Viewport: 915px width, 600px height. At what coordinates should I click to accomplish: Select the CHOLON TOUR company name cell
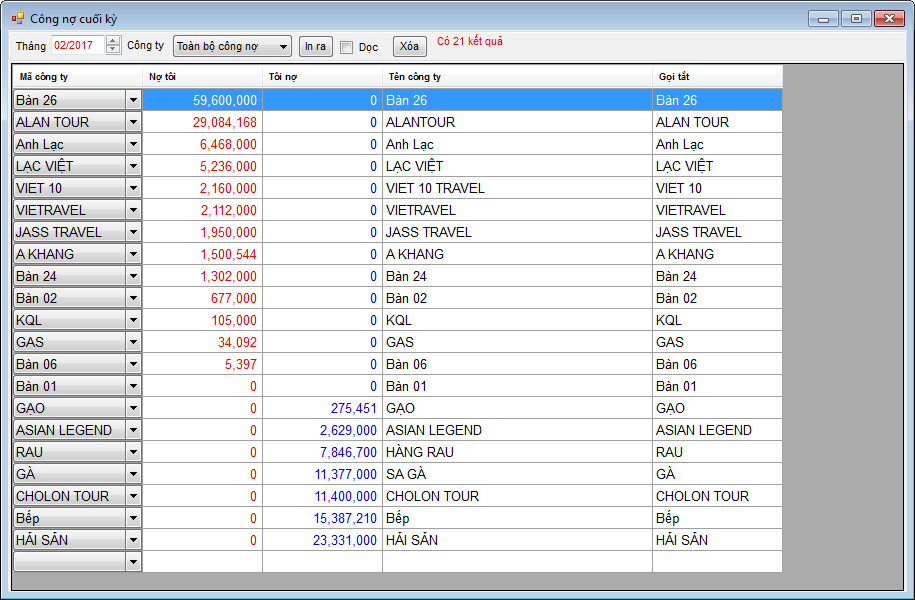coord(517,496)
